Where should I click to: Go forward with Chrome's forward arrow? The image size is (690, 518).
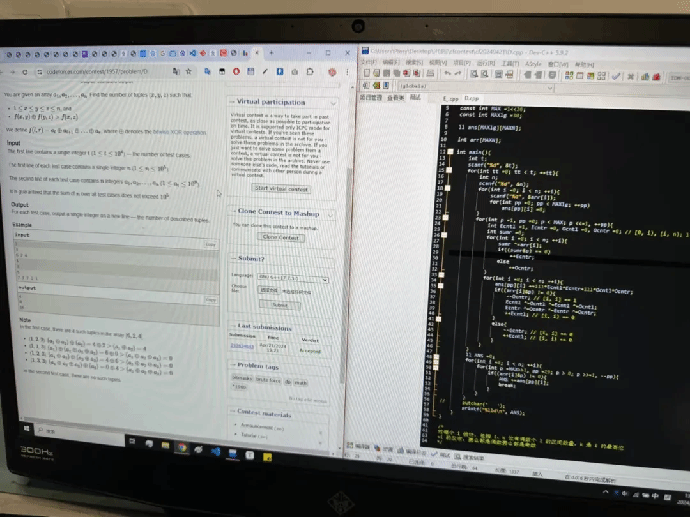click(x=12, y=72)
